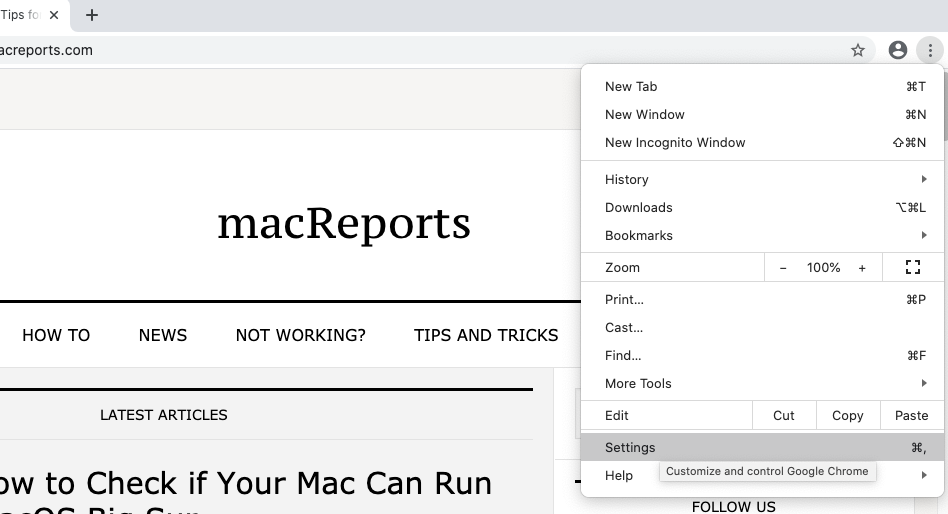Image resolution: width=948 pixels, height=514 pixels.
Task: Expand the Help submenu
Action: [762, 475]
